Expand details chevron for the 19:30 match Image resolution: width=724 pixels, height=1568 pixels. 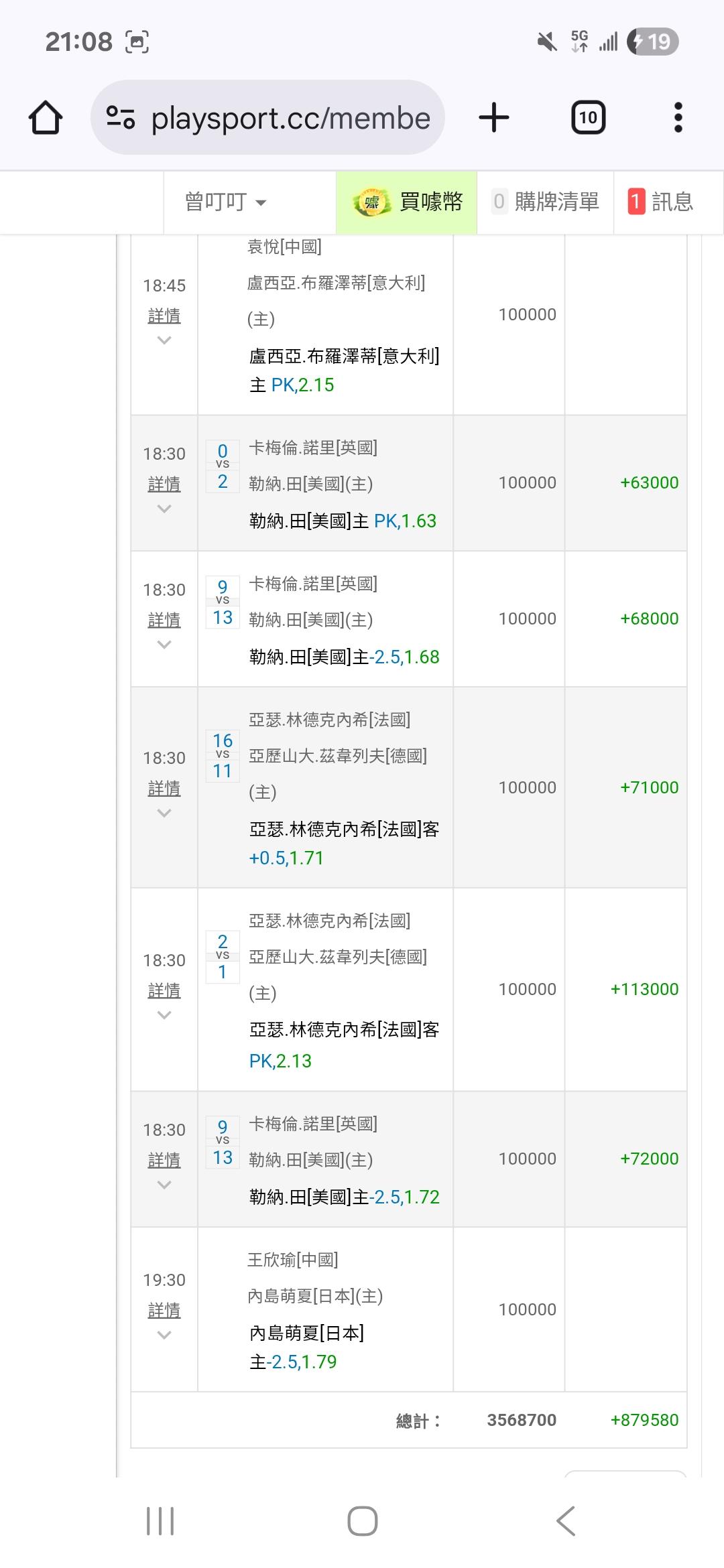[164, 1335]
